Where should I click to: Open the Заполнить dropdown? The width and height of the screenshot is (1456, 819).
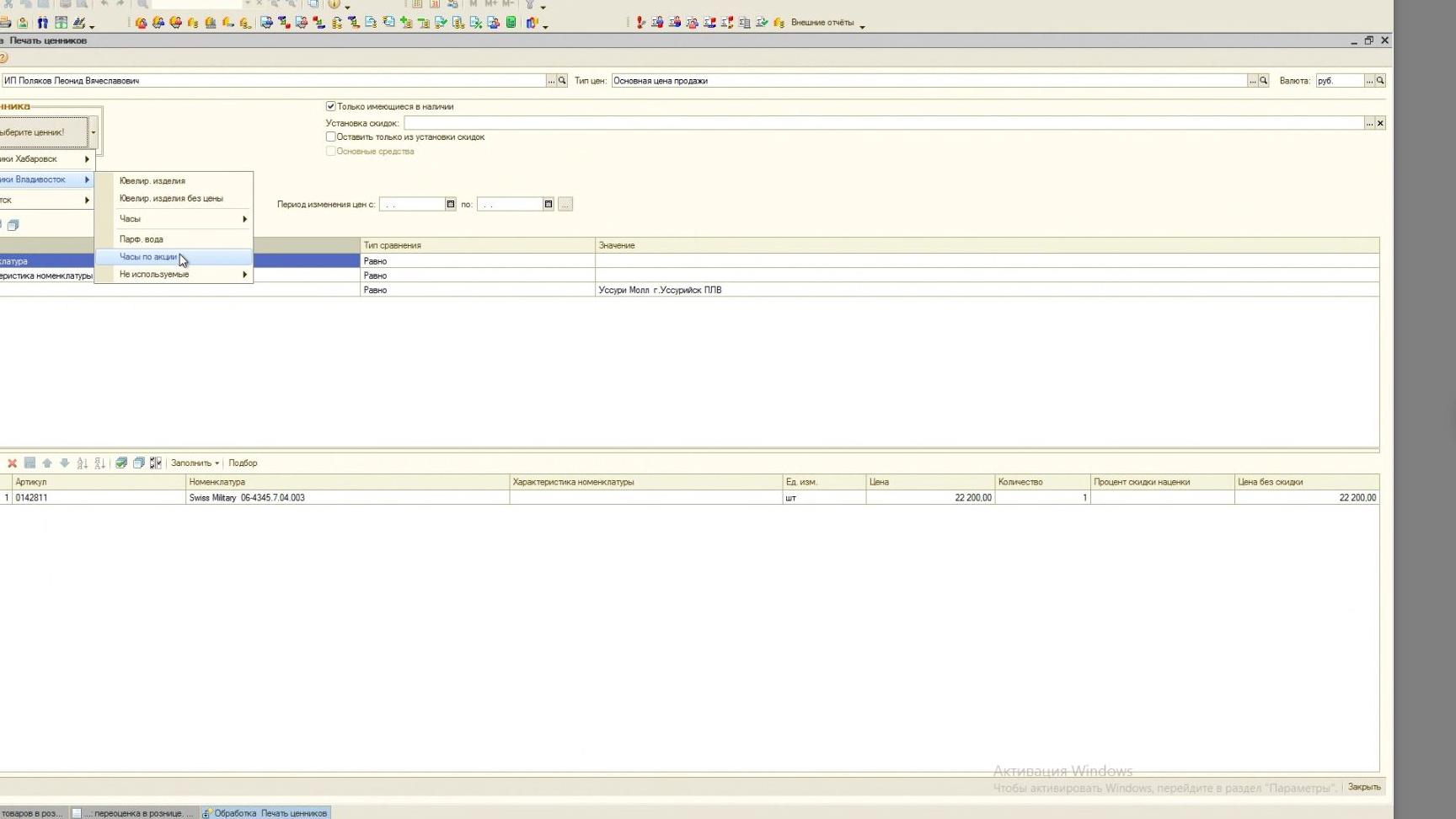click(x=195, y=463)
